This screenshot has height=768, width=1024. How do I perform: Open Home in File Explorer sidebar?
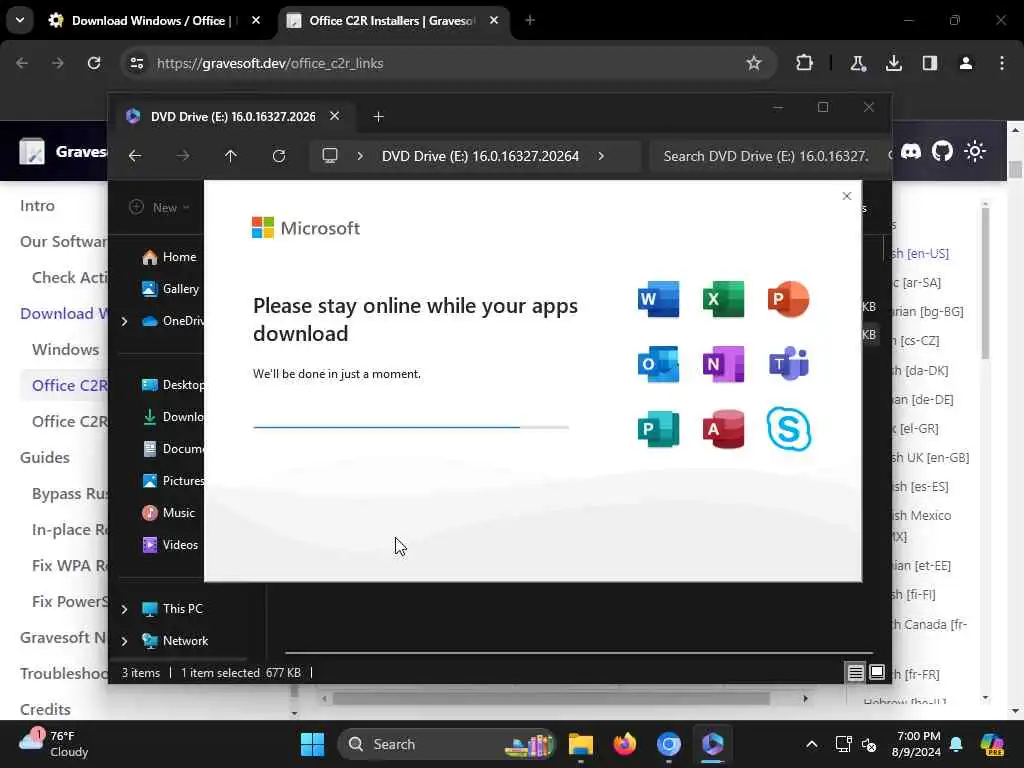170,257
